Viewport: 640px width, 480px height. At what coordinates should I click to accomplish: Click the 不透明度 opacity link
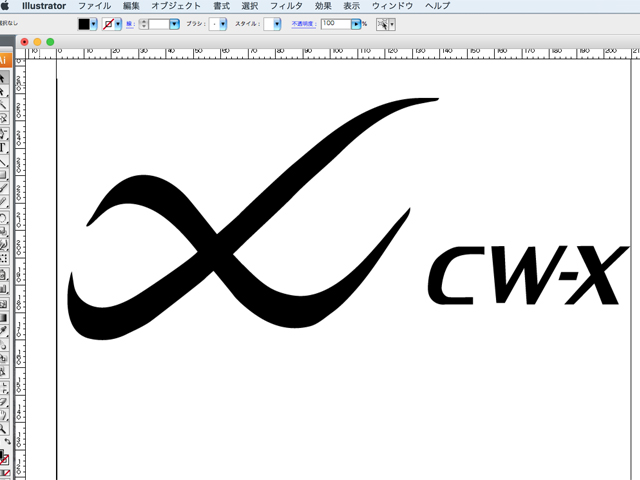click(304, 23)
